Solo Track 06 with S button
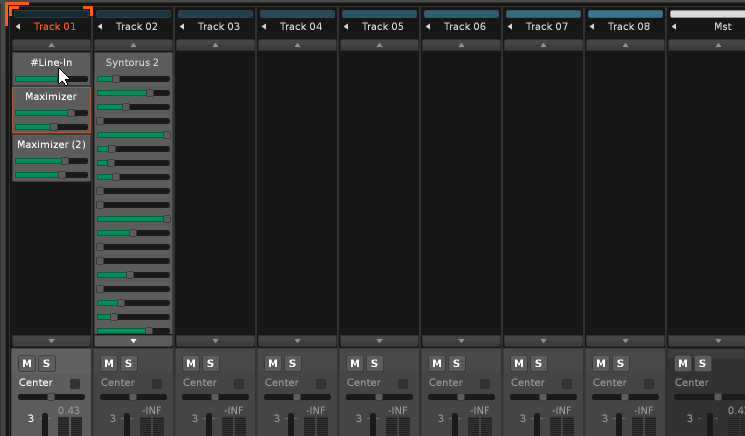The image size is (745, 436). 456,363
